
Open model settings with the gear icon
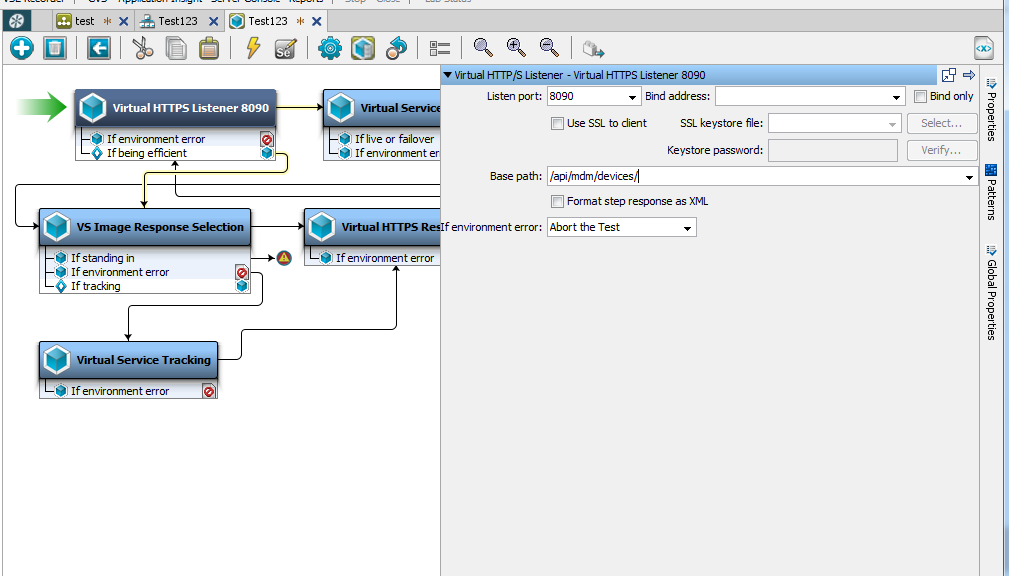click(330, 47)
